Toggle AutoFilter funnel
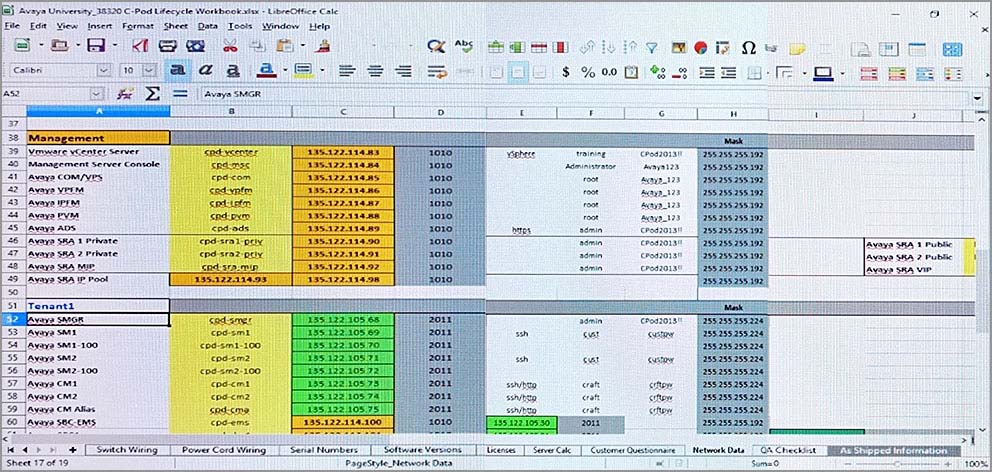This screenshot has height=472, width=992. pyautogui.click(x=652, y=47)
